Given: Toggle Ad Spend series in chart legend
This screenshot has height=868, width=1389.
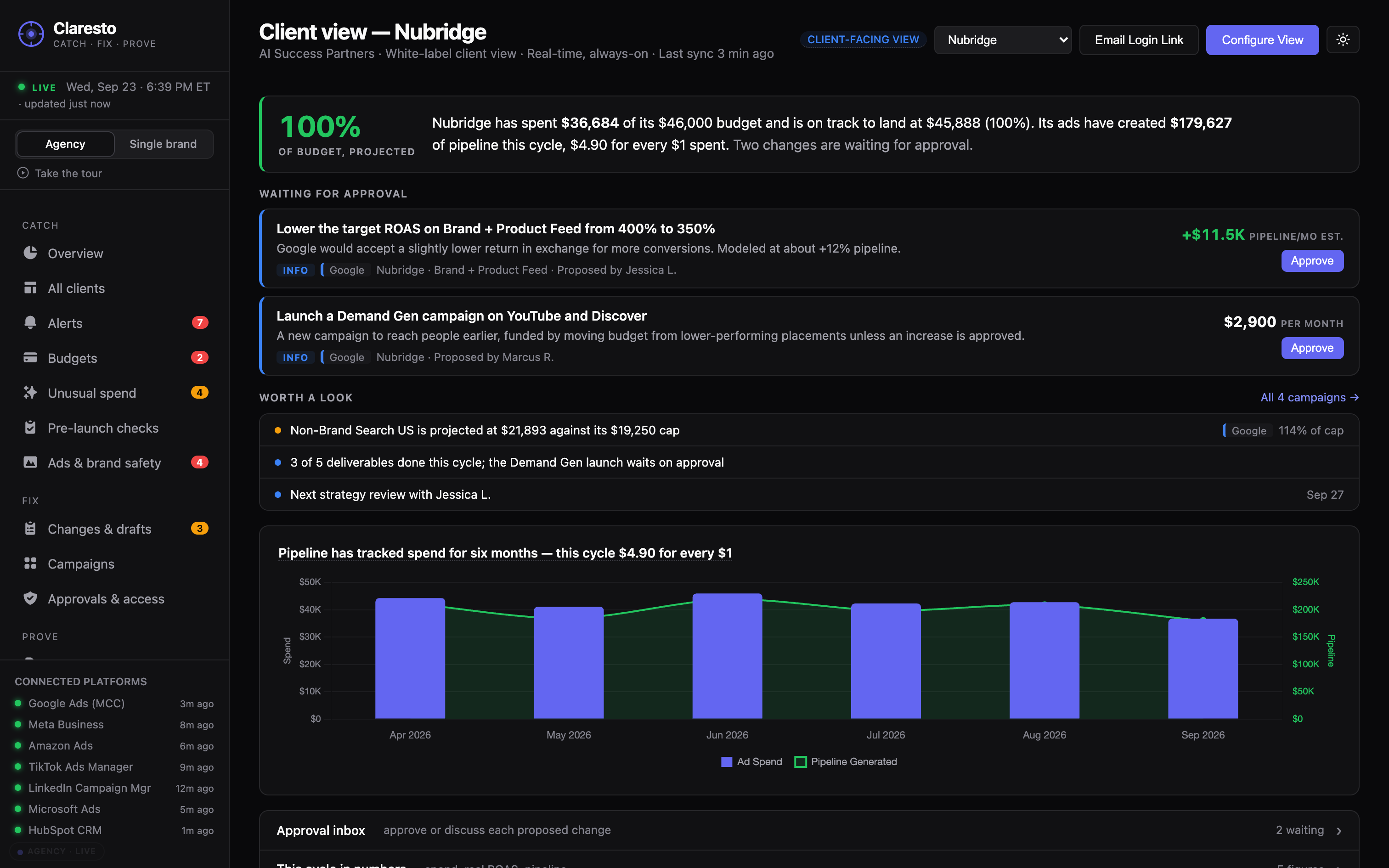Looking at the screenshot, I should click(751, 762).
